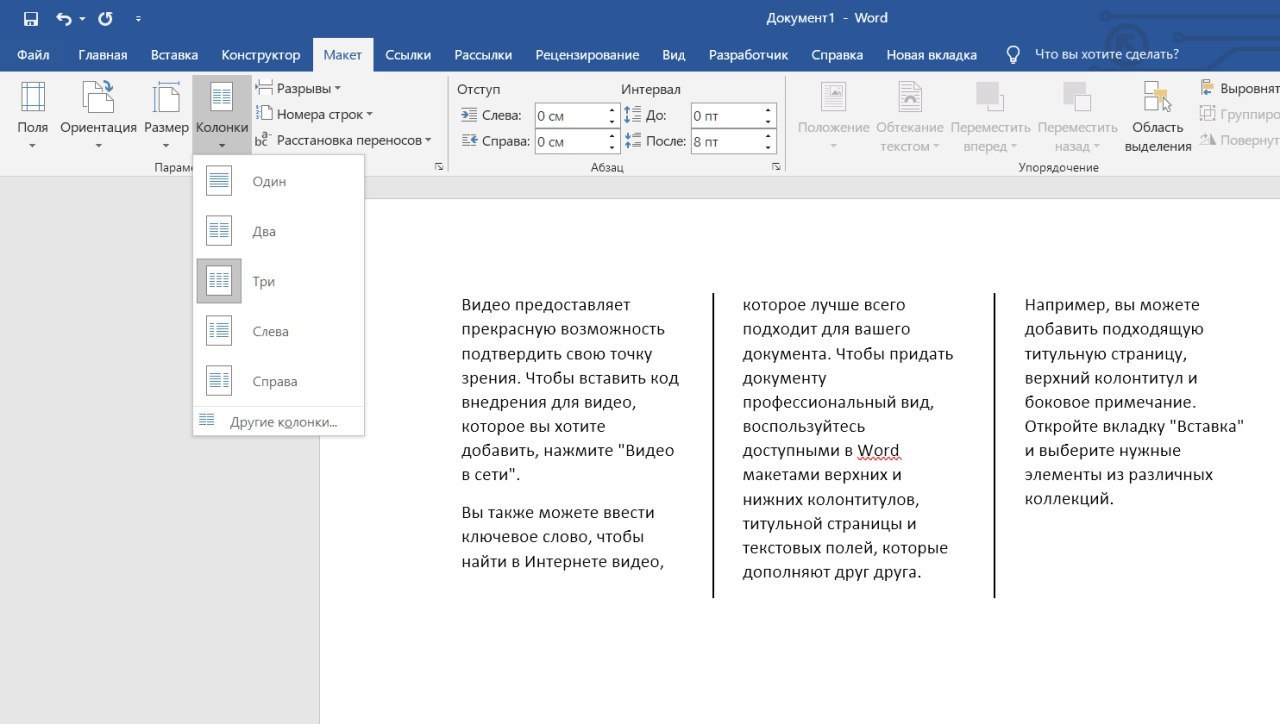Expand the Номера строк dropdown
Image resolution: width=1280 pixels, height=724 pixels.
[x=315, y=114]
